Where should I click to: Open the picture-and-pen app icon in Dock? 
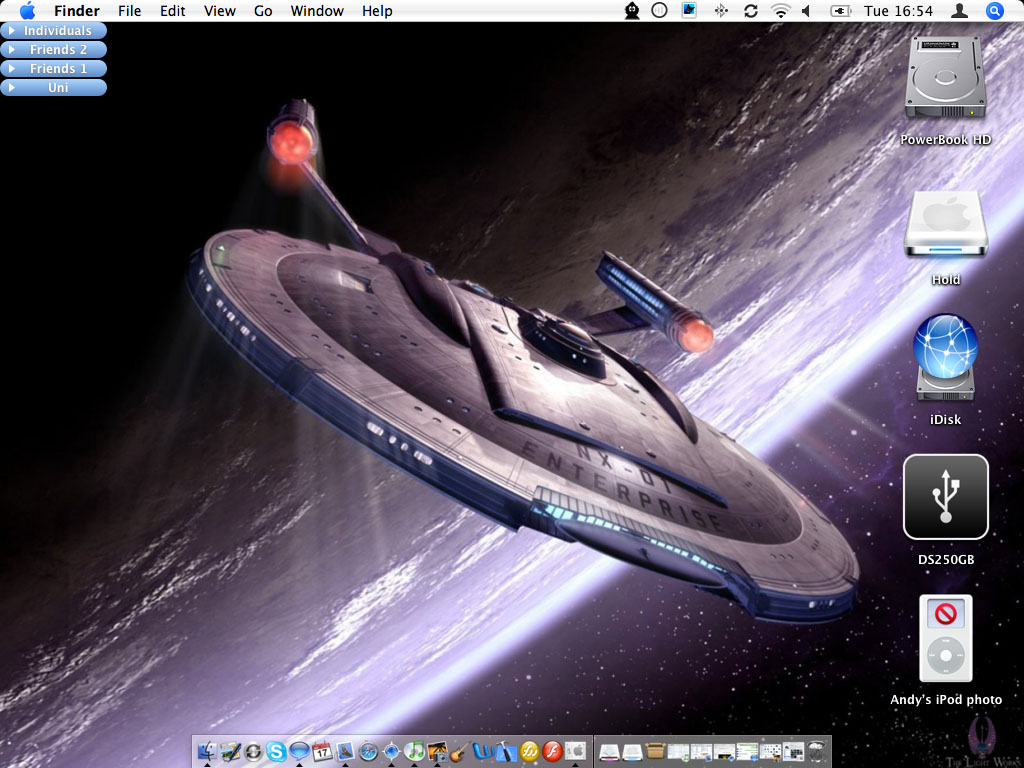[230, 751]
